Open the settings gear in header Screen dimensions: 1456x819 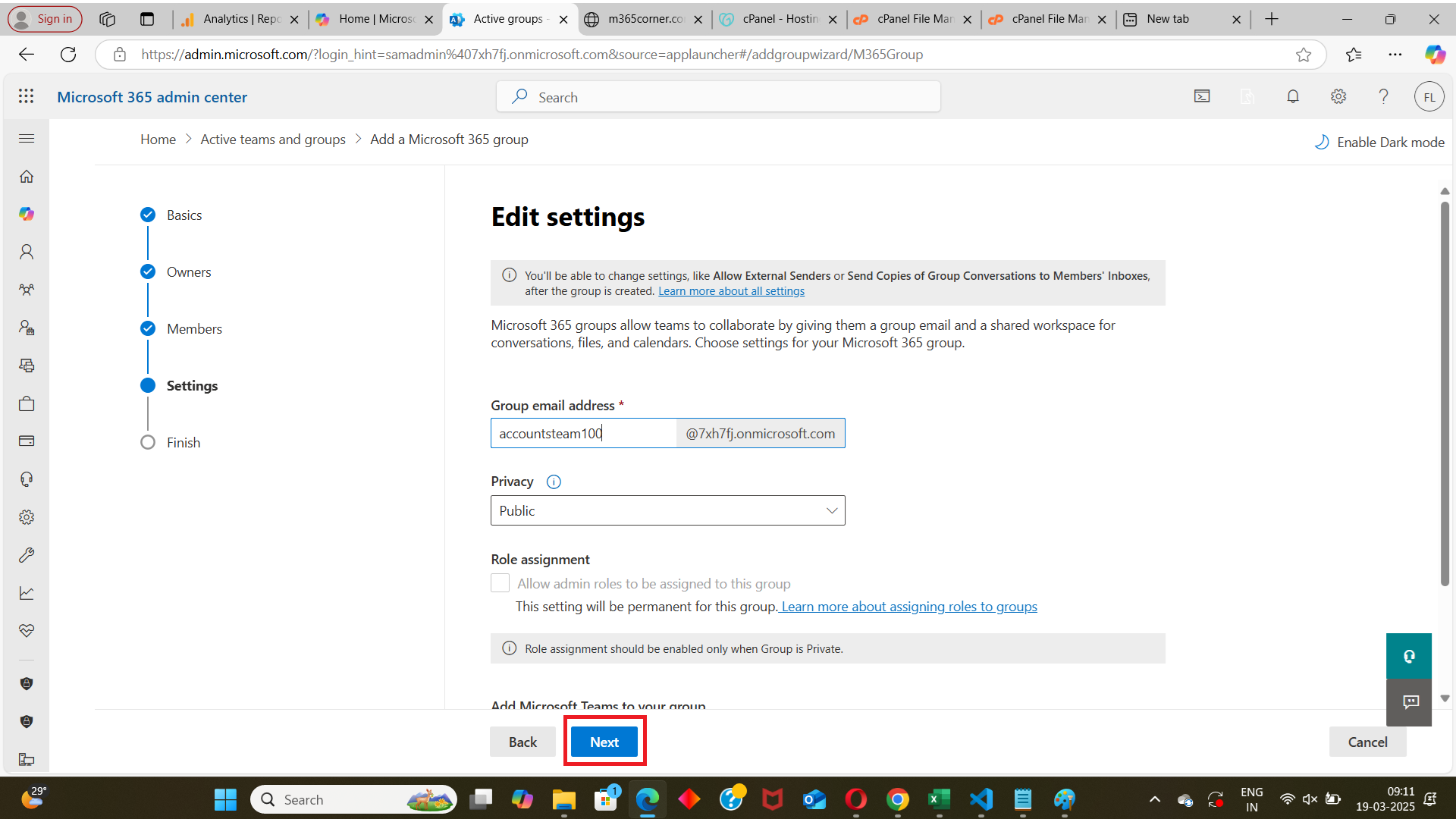(x=1338, y=96)
